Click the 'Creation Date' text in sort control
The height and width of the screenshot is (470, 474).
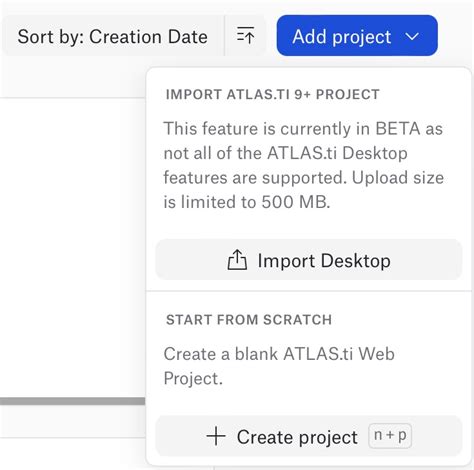point(148,36)
